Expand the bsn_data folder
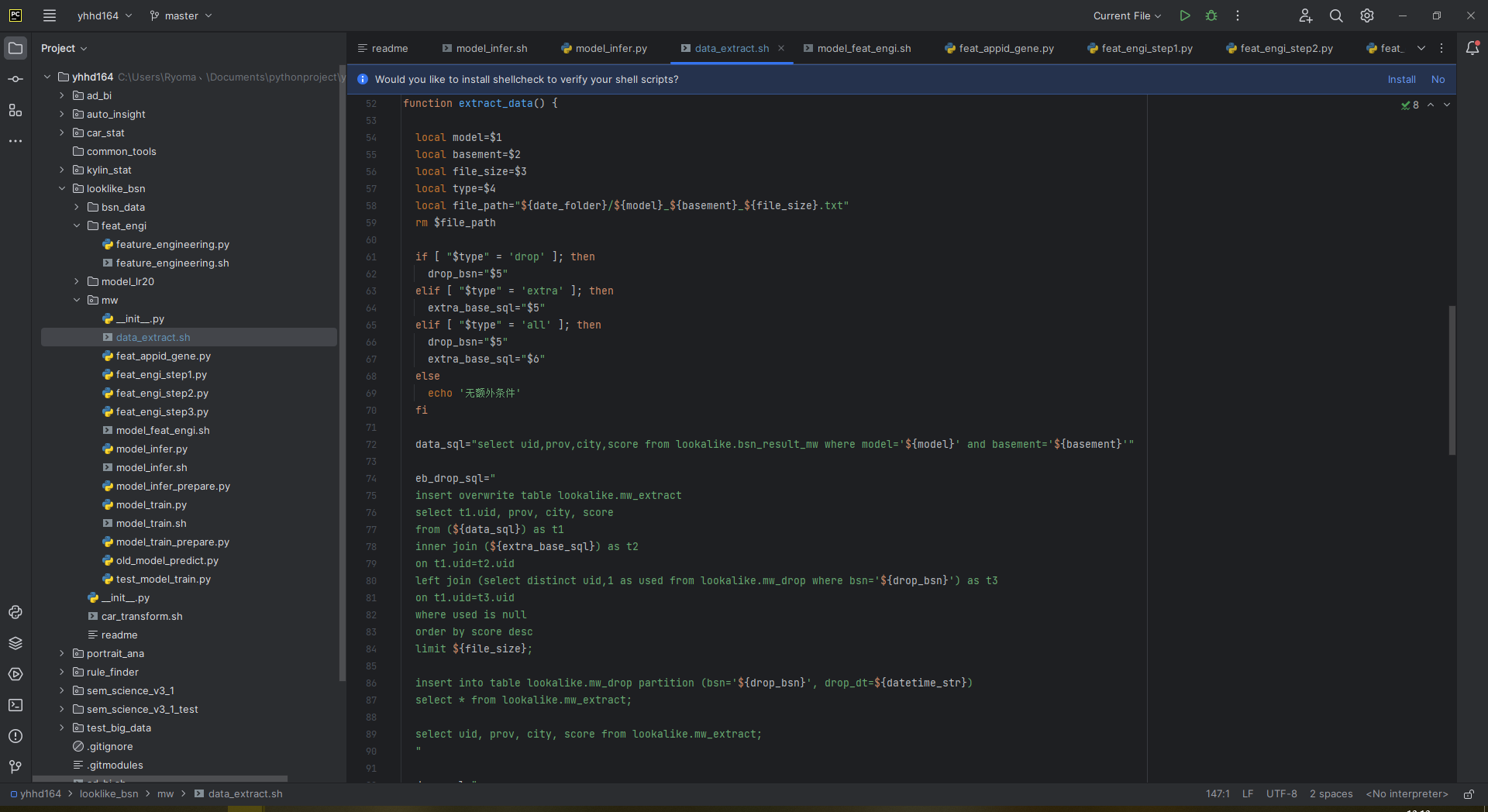Screen dimensions: 1488x812 click(77, 207)
